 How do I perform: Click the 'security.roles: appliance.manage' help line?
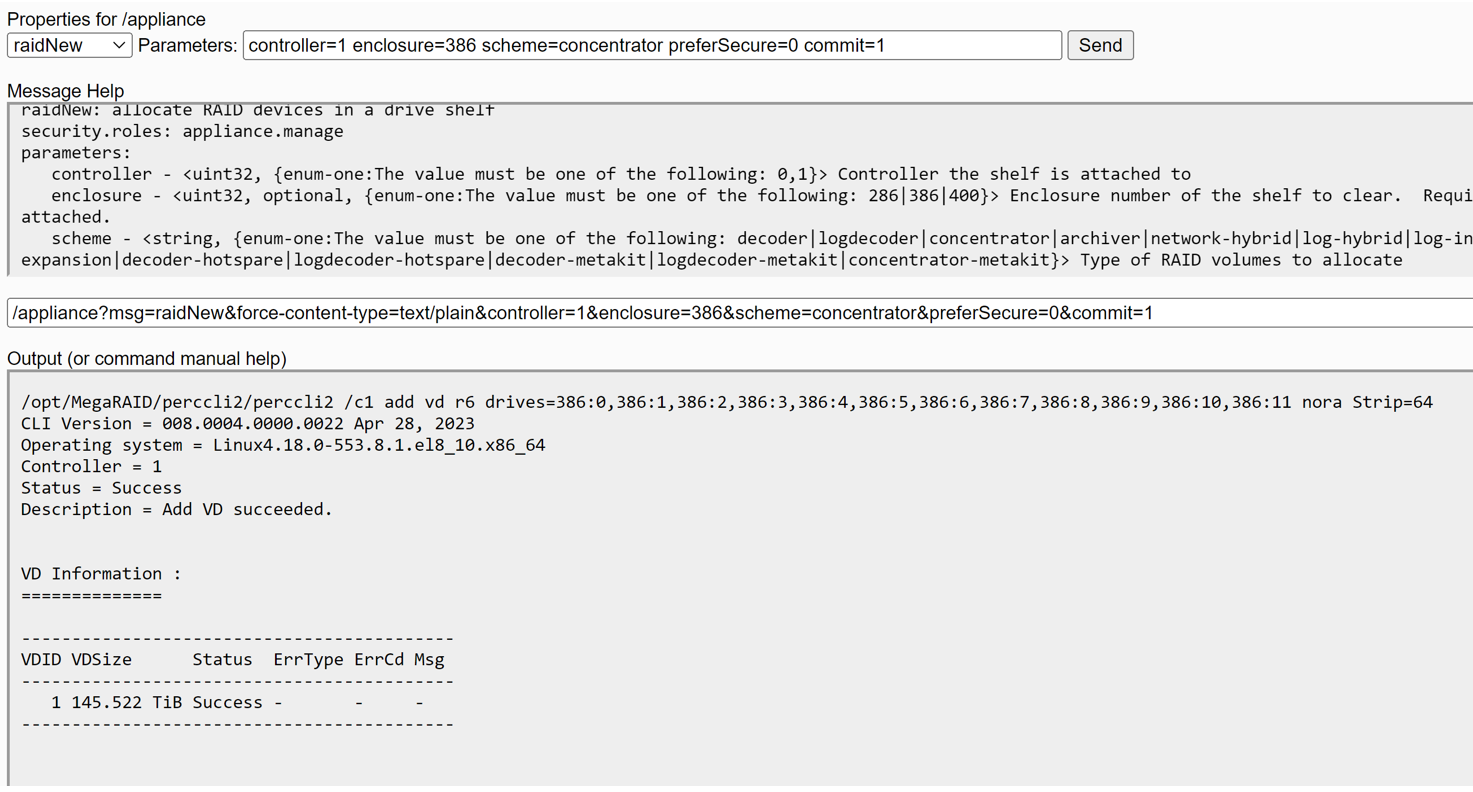(182, 131)
